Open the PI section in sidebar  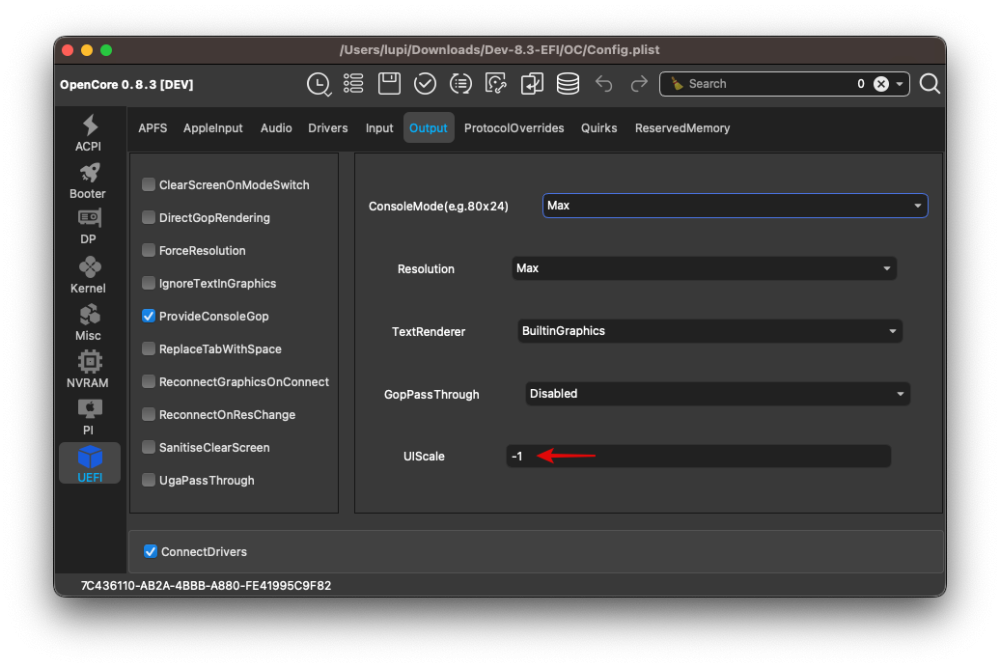88,417
